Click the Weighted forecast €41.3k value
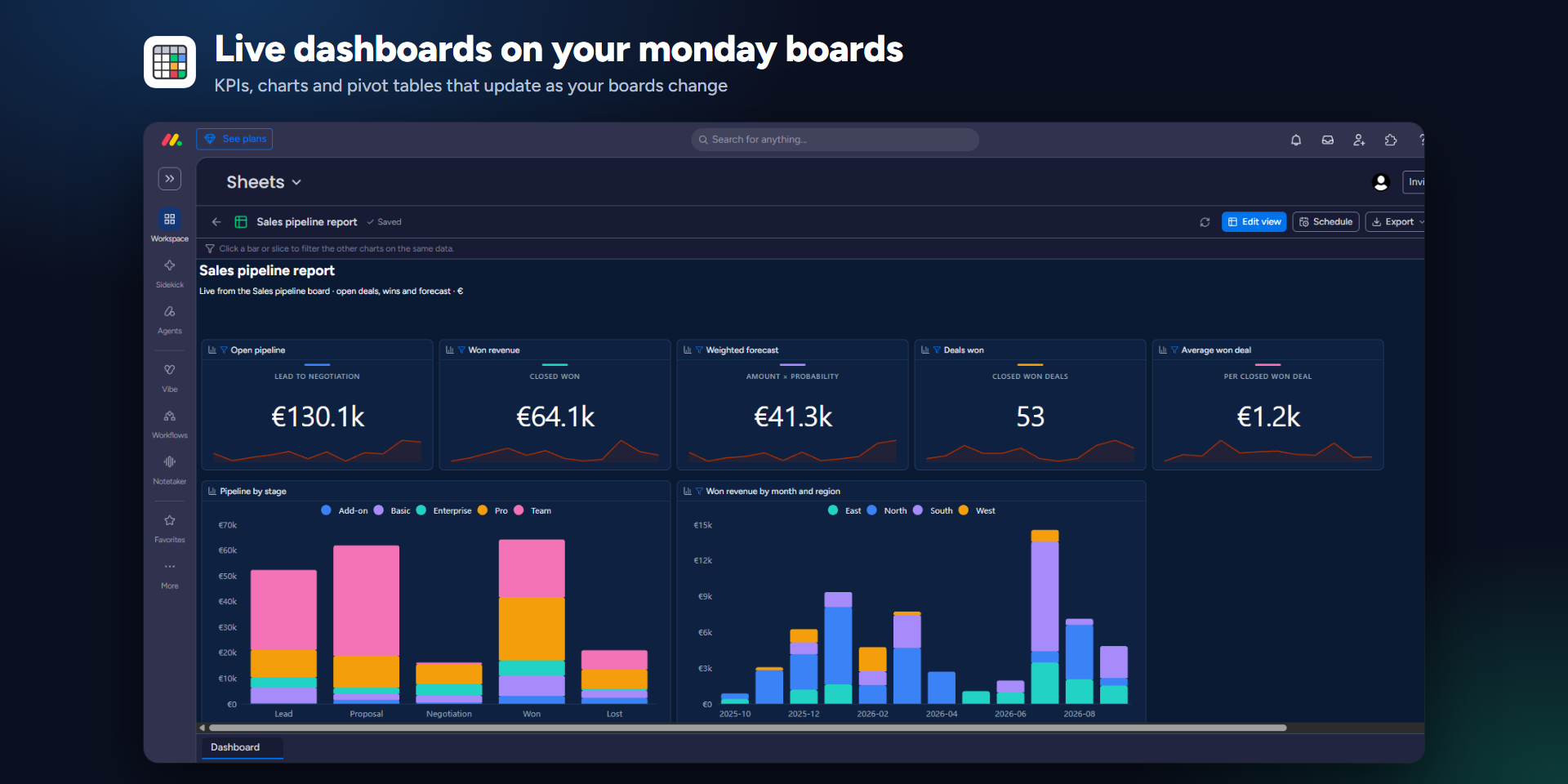The width and height of the screenshot is (1568, 784). pyautogui.click(x=793, y=417)
